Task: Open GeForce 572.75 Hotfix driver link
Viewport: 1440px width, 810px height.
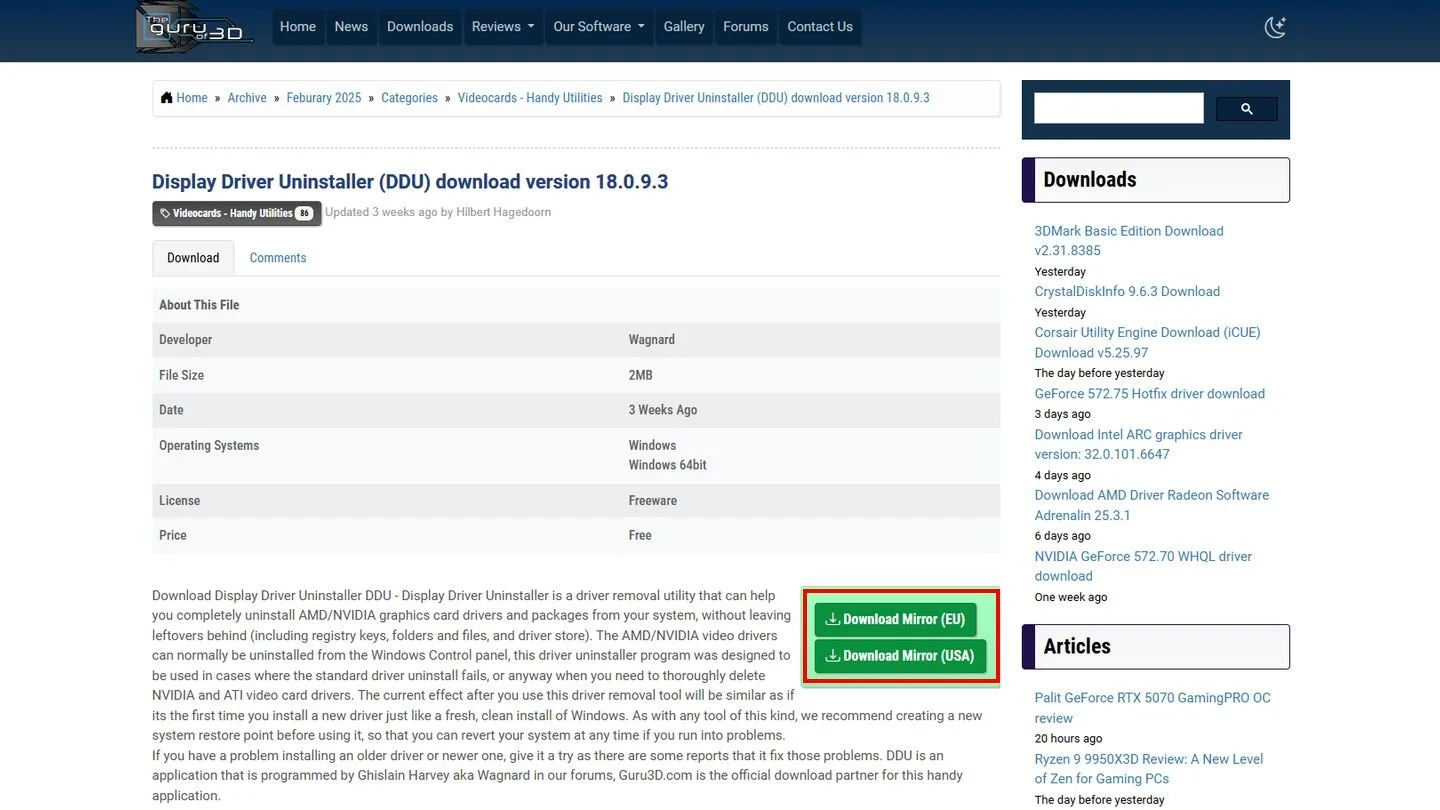Action: coord(1150,394)
